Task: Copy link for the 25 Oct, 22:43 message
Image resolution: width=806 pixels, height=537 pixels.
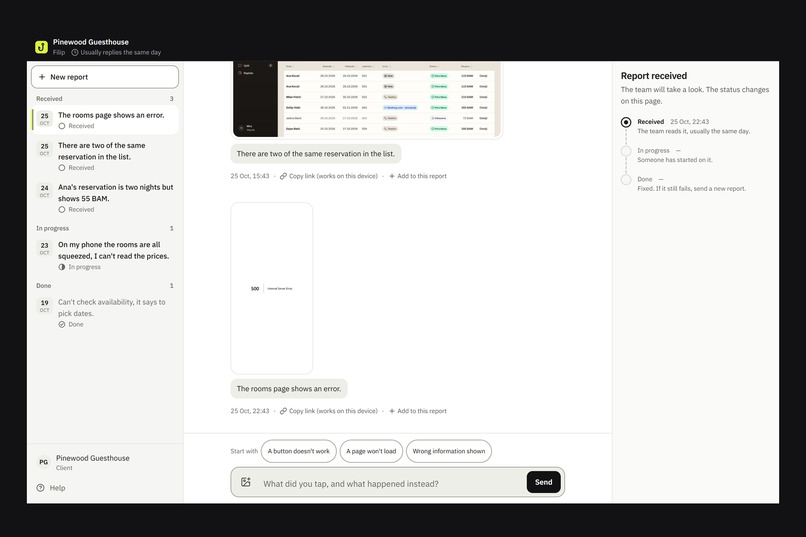Action: [328, 411]
